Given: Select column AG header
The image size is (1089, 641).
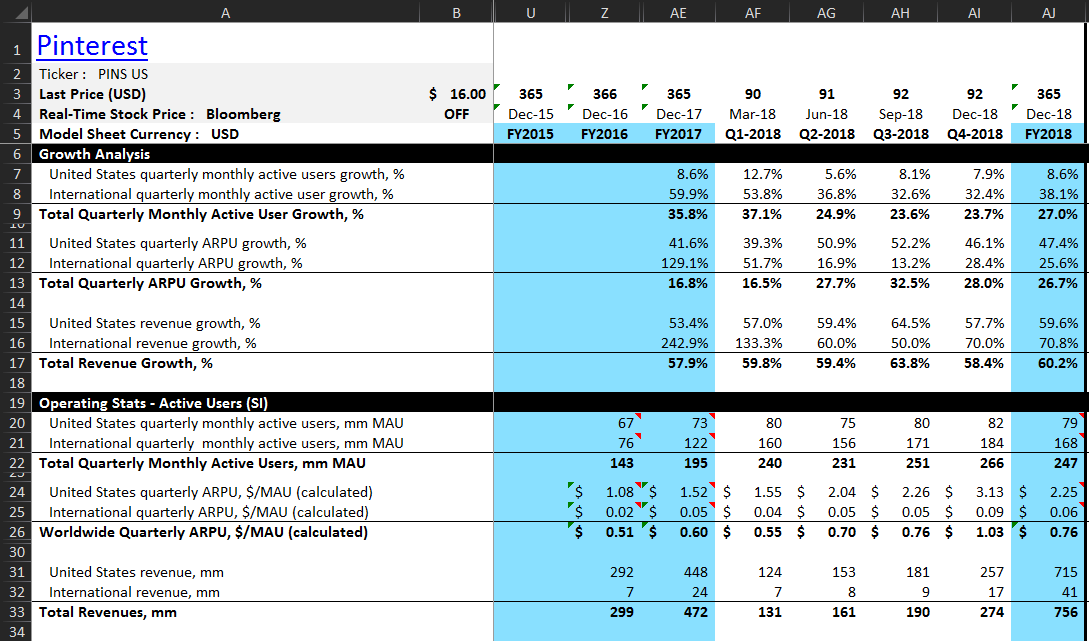Looking at the screenshot, I should point(826,13).
